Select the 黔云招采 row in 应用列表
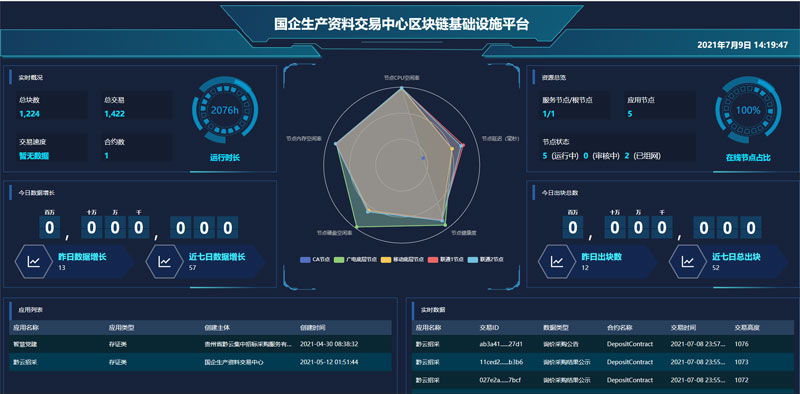This screenshot has width=800, height=394. click(x=200, y=362)
